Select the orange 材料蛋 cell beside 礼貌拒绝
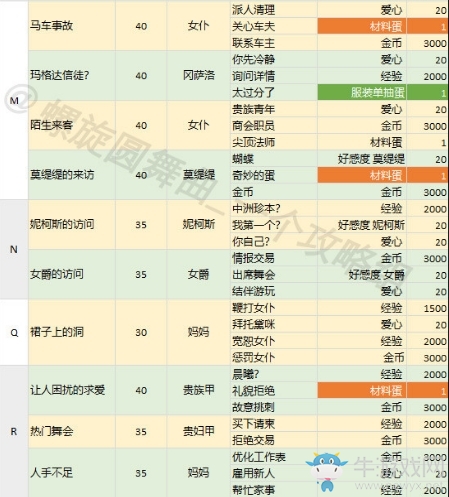The width and height of the screenshot is (449, 497). click(362, 390)
